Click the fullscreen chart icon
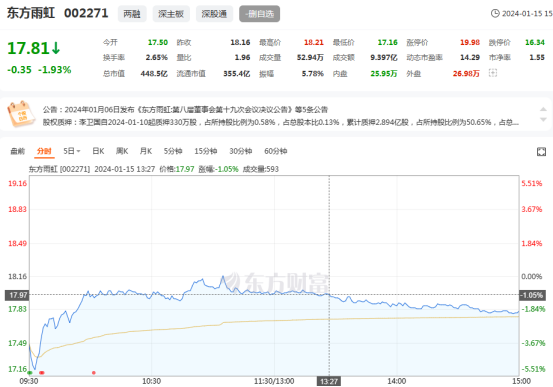The image size is (553, 387). coord(541,152)
